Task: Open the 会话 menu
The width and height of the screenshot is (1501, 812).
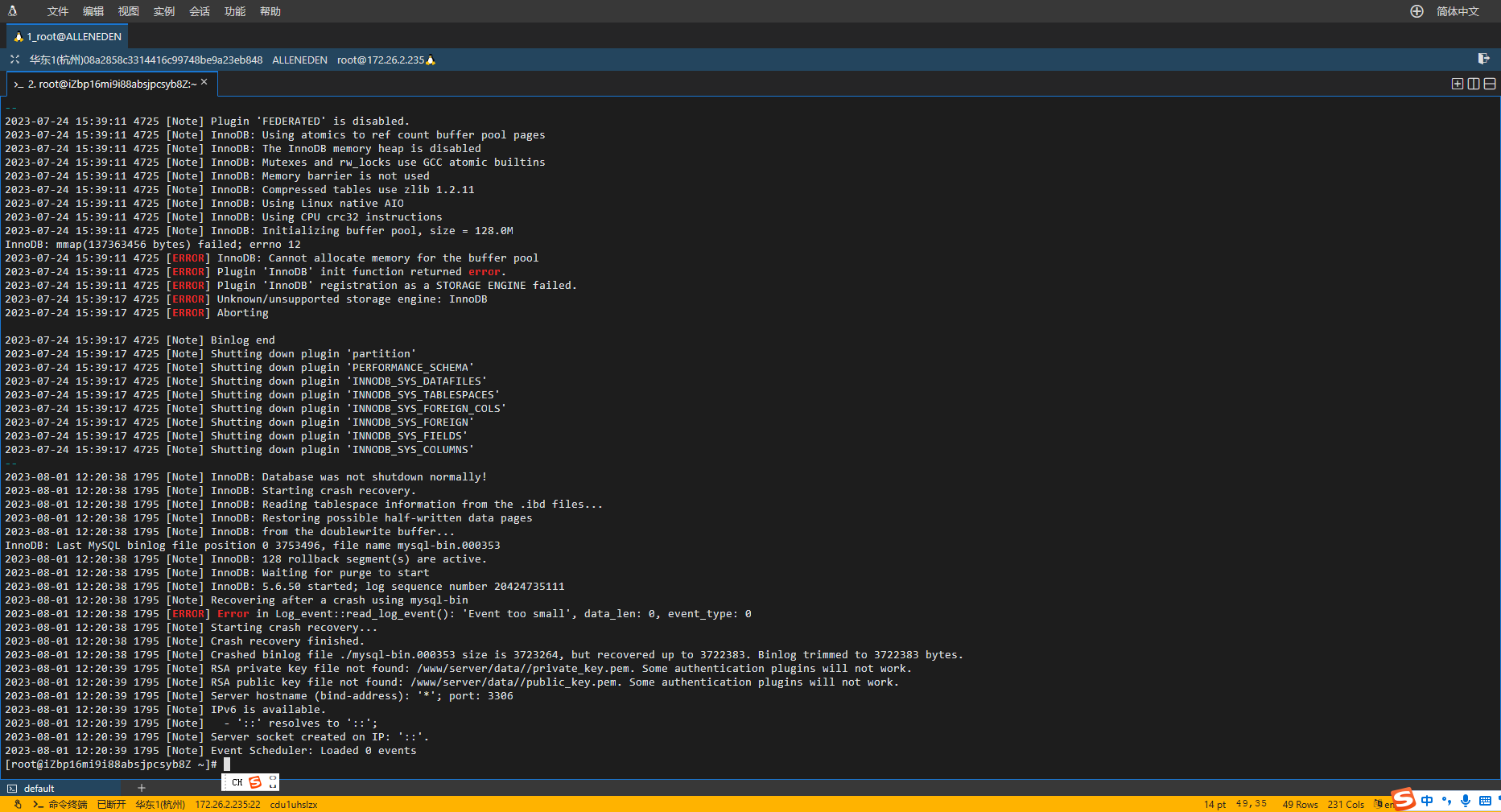Action: 200,11
